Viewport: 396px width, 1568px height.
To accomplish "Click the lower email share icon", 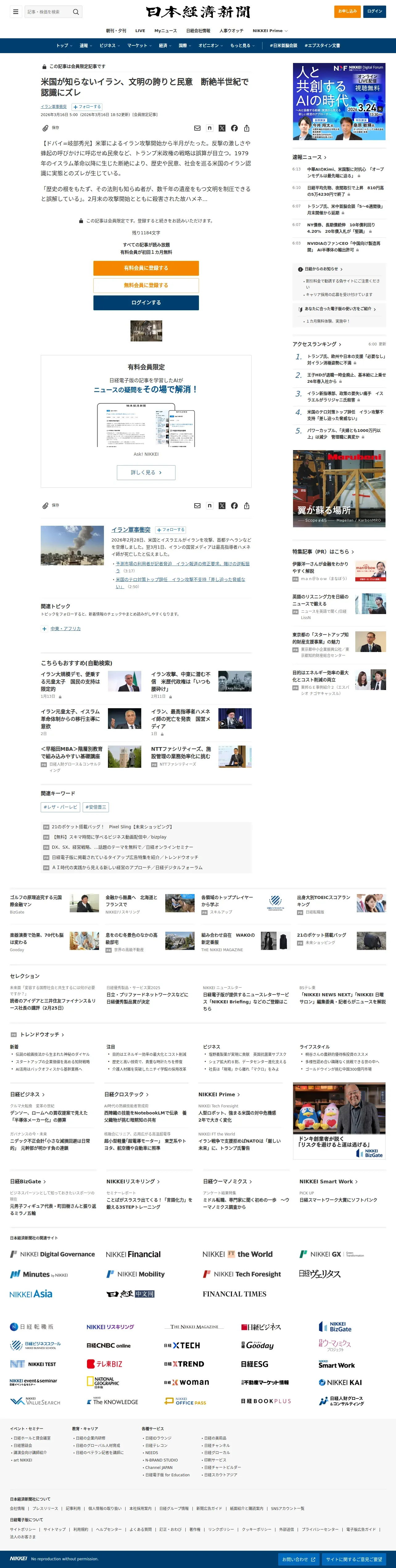I will (197, 506).
